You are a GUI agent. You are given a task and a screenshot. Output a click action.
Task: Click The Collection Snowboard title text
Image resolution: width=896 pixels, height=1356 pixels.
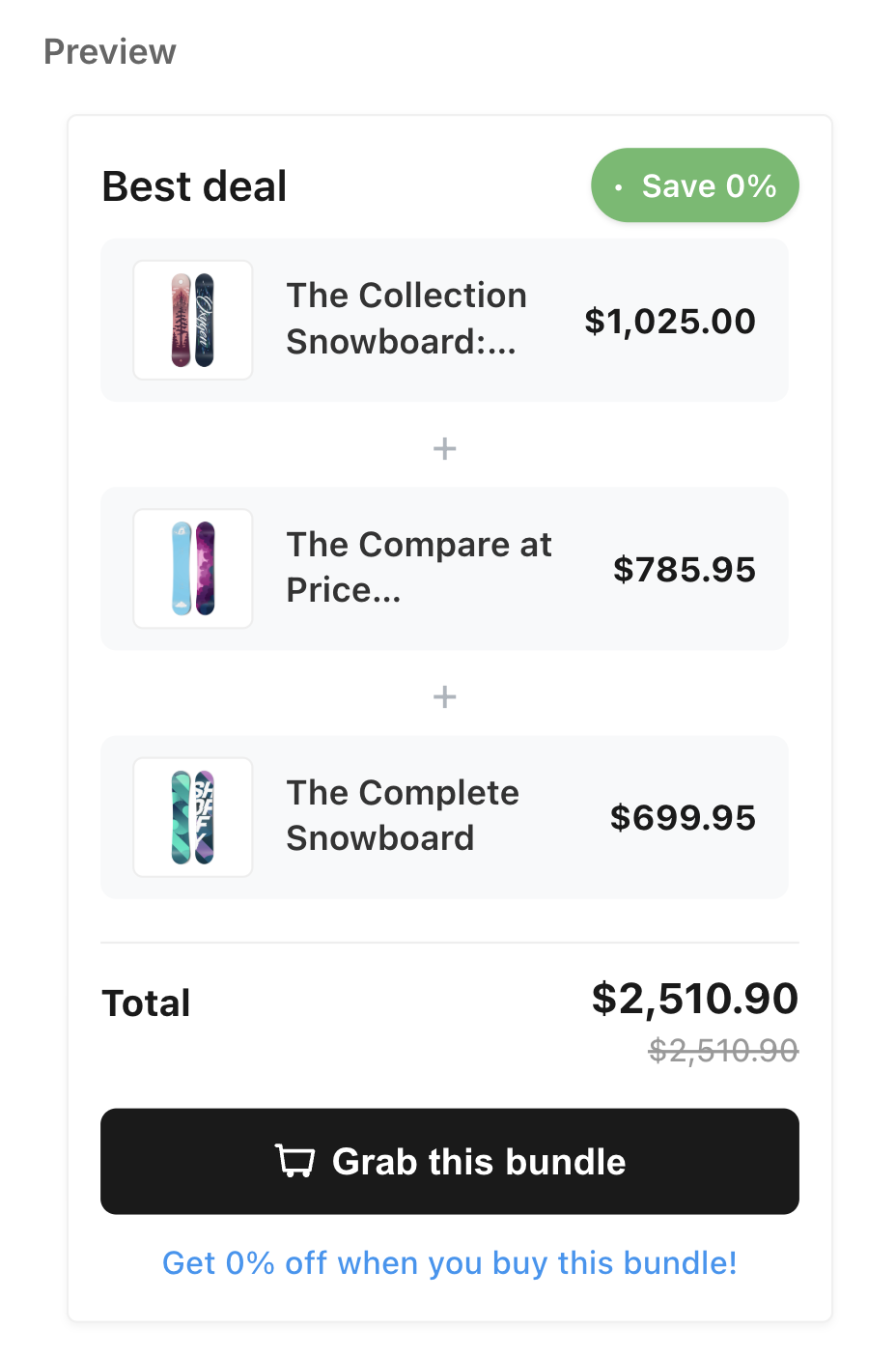pyautogui.click(x=406, y=319)
